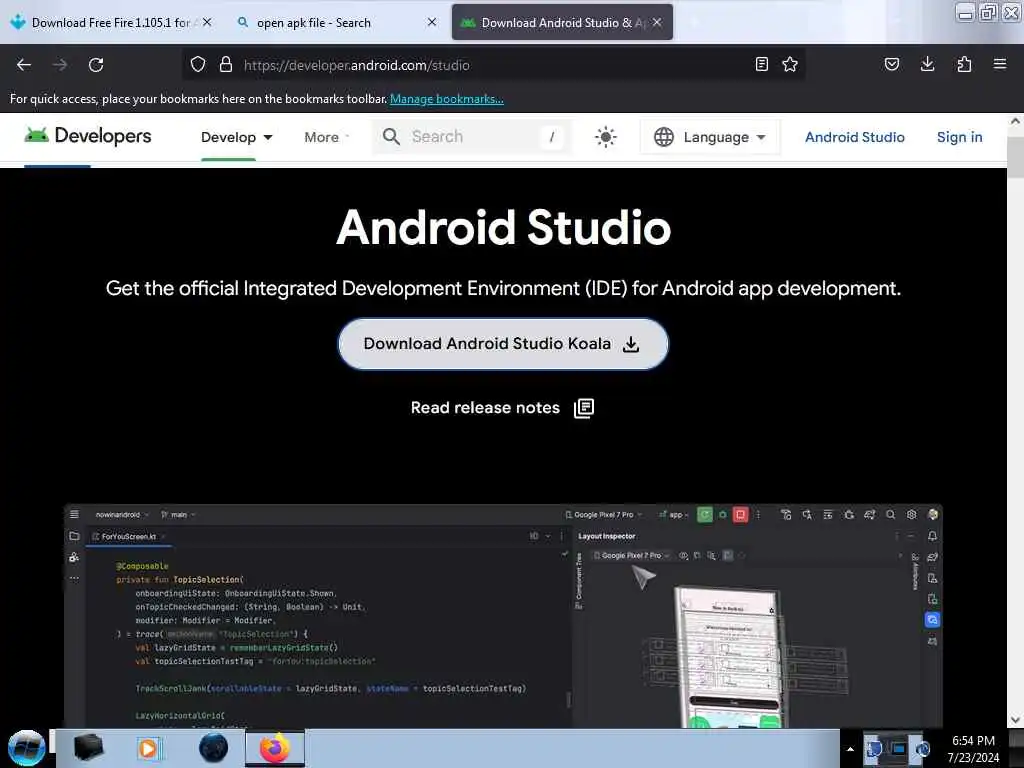1024x768 pixels.
Task: Click the Android Studio header link
Action: tap(855, 137)
